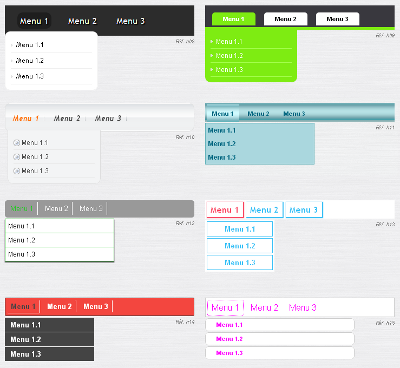Select the green Menu 1 tab

pos(234,19)
